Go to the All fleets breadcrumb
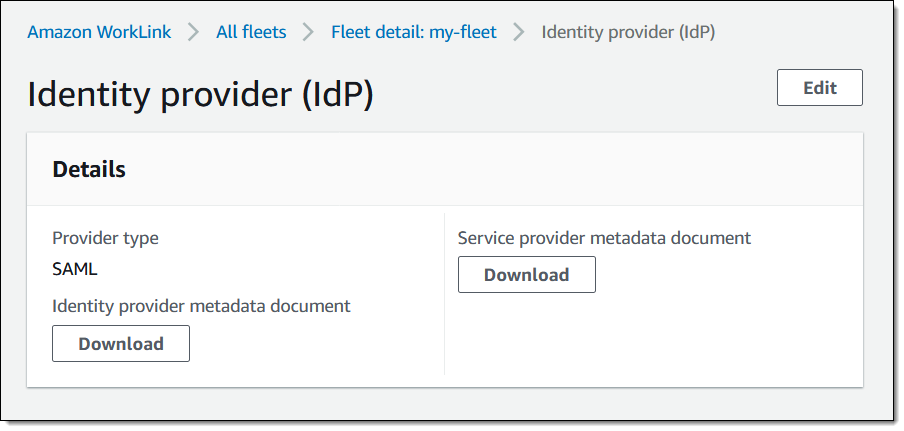 pos(251,32)
